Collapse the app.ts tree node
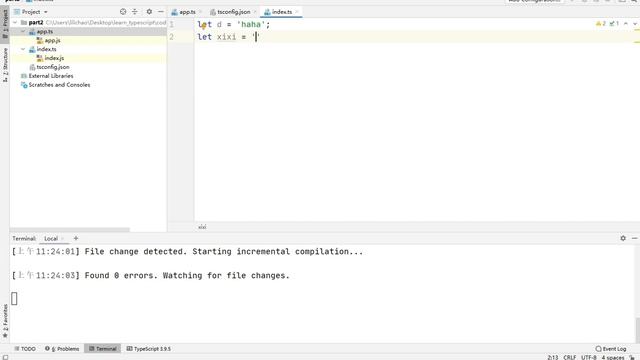Screen dimensions: 640x360 pyautogui.click(x=23, y=31)
